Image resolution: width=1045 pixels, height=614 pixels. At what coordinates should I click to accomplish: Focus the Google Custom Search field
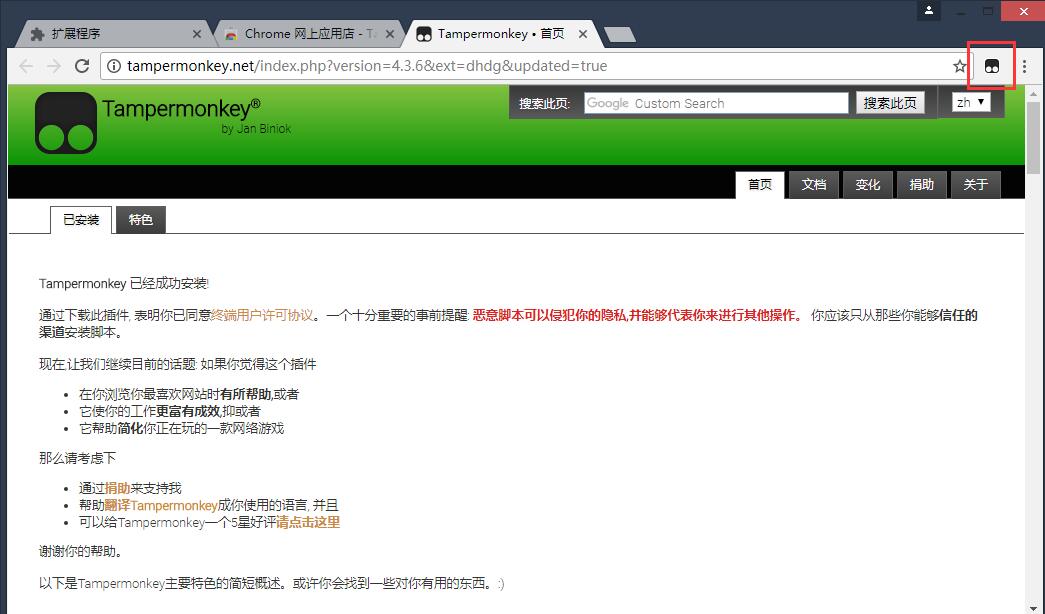(716, 103)
